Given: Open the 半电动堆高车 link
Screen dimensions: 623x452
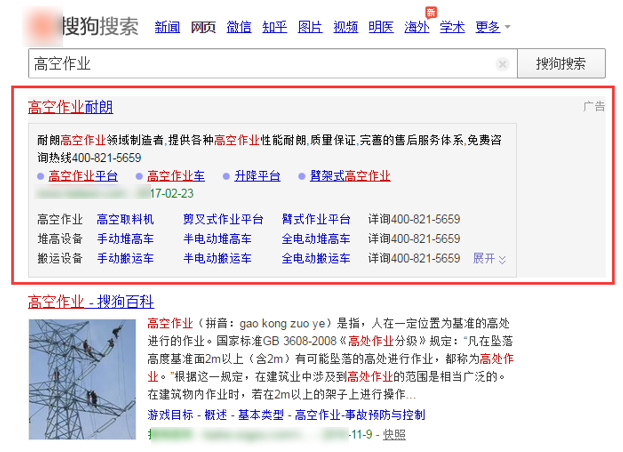Looking at the screenshot, I should point(217,239).
